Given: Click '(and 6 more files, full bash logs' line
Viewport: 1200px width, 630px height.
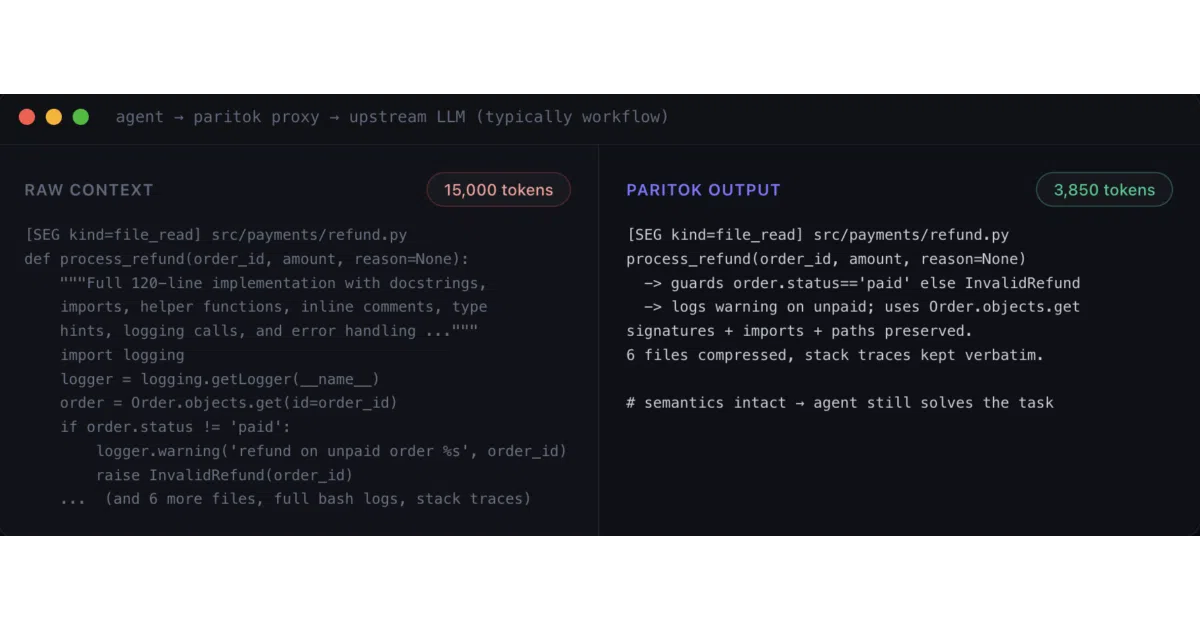Looking at the screenshot, I should pos(295,499).
